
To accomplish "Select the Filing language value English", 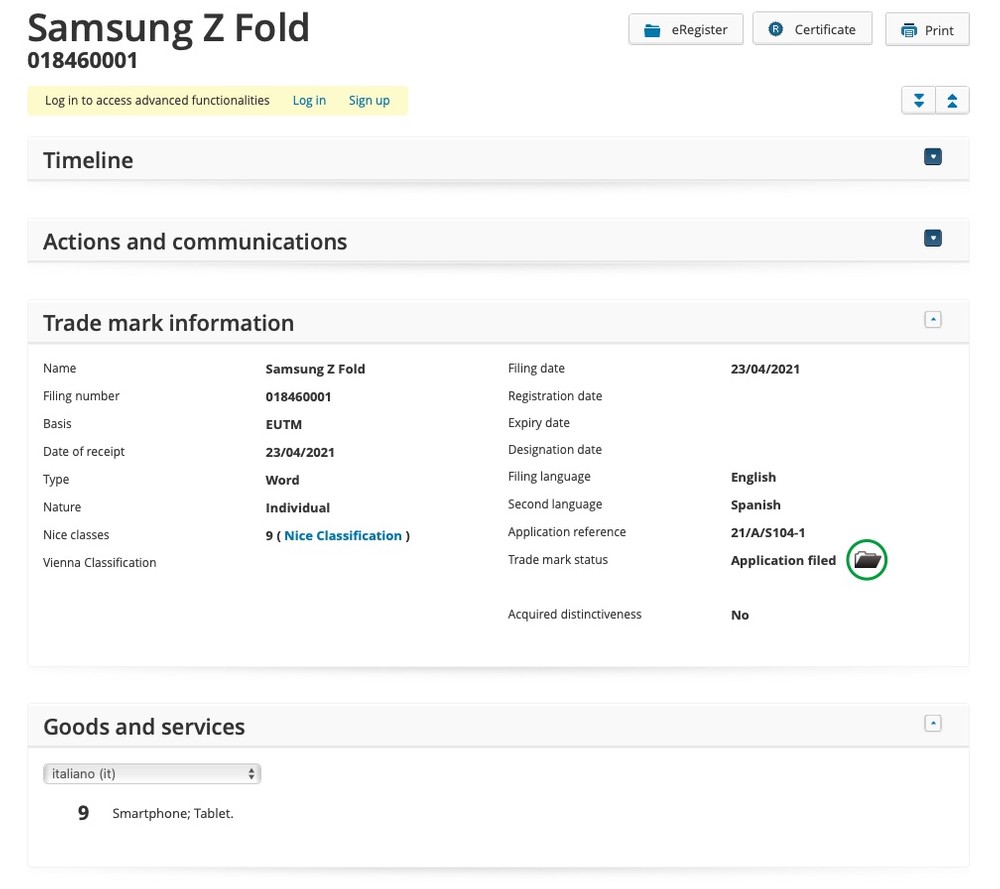I will tap(753, 478).
